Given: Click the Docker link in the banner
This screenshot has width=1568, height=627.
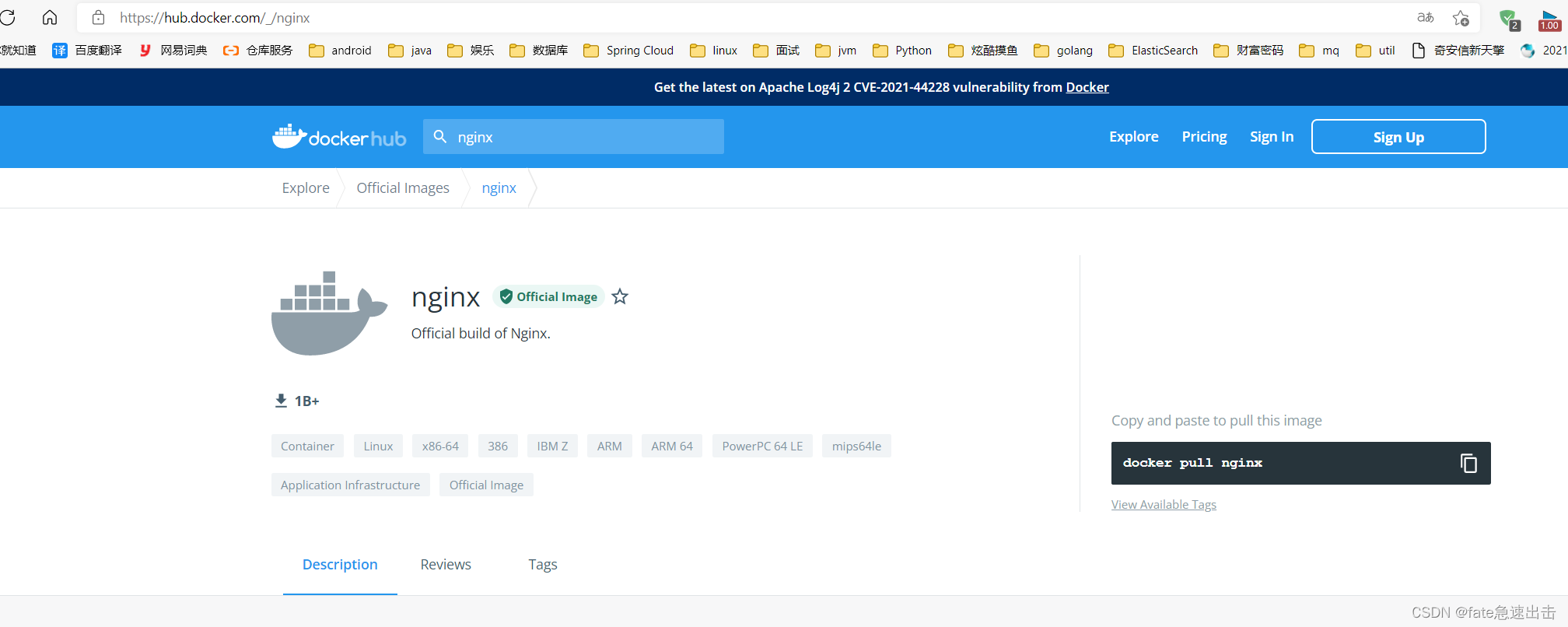Looking at the screenshot, I should pos(1087,87).
